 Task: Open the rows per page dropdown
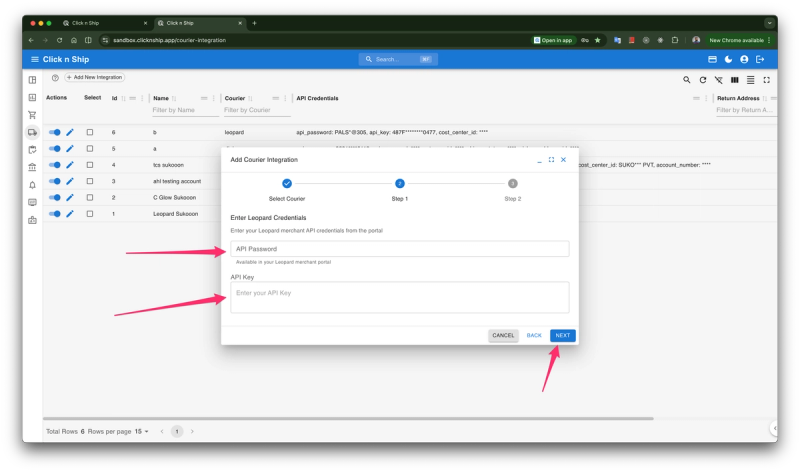click(141, 431)
